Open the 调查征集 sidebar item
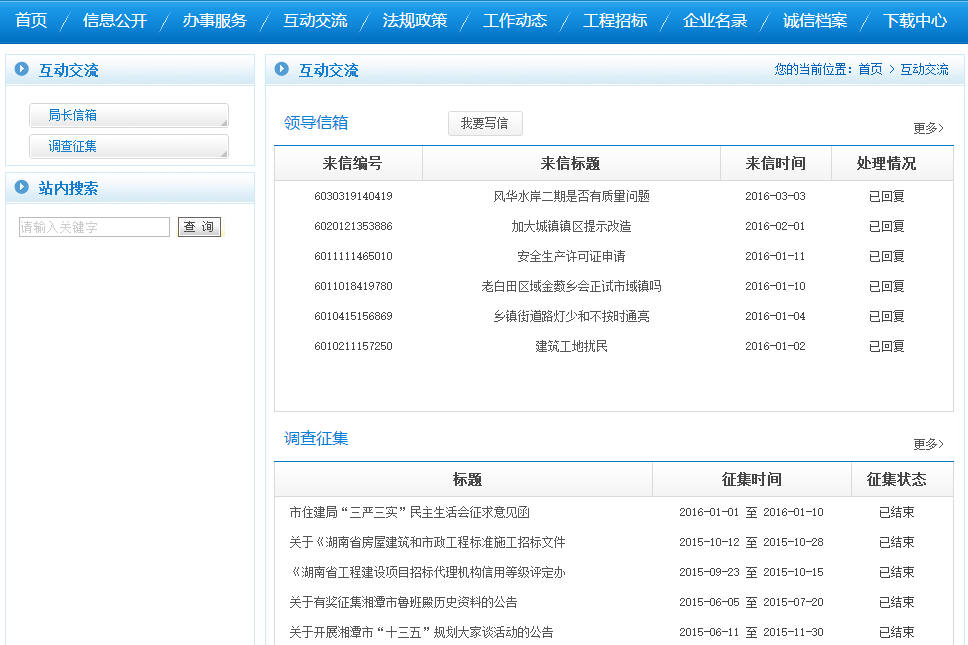Image resolution: width=968 pixels, height=645 pixels. point(128,146)
